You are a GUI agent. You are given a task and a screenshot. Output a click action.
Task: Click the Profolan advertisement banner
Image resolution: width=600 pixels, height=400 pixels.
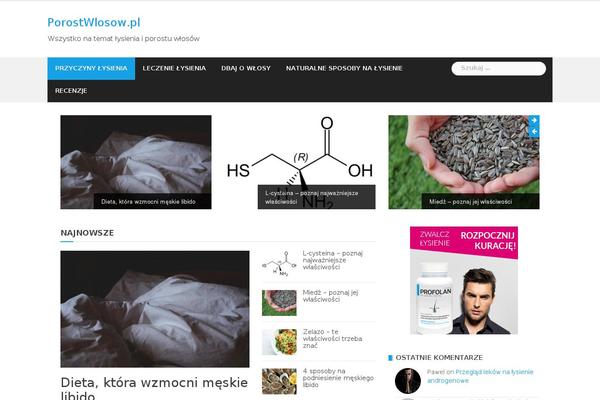pyautogui.click(x=464, y=280)
